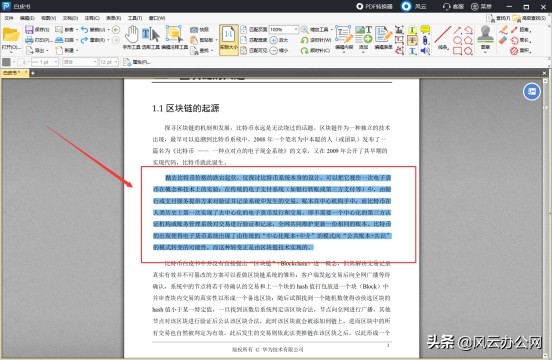This screenshot has width=553, height=360.
Task: Click the Stamp tool icon
Action: [x=486, y=34]
